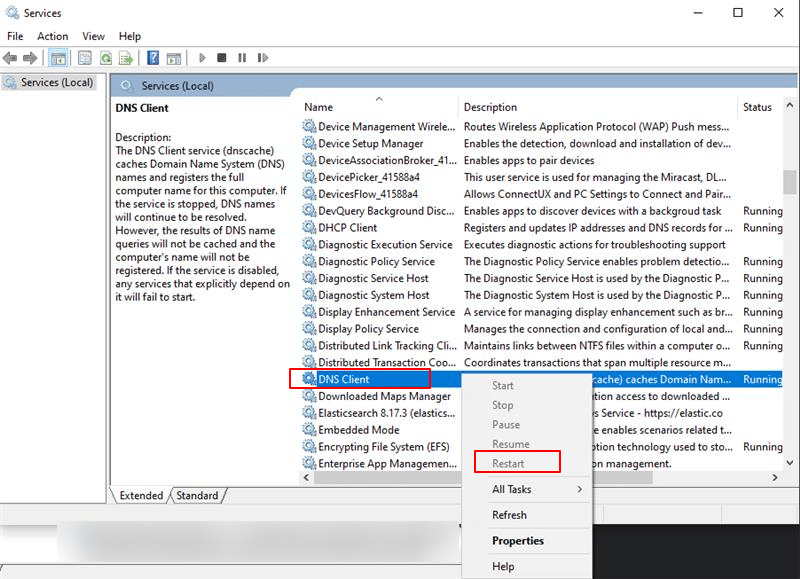Choose Stop in the context menu
The image size is (800, 579).
527,405
